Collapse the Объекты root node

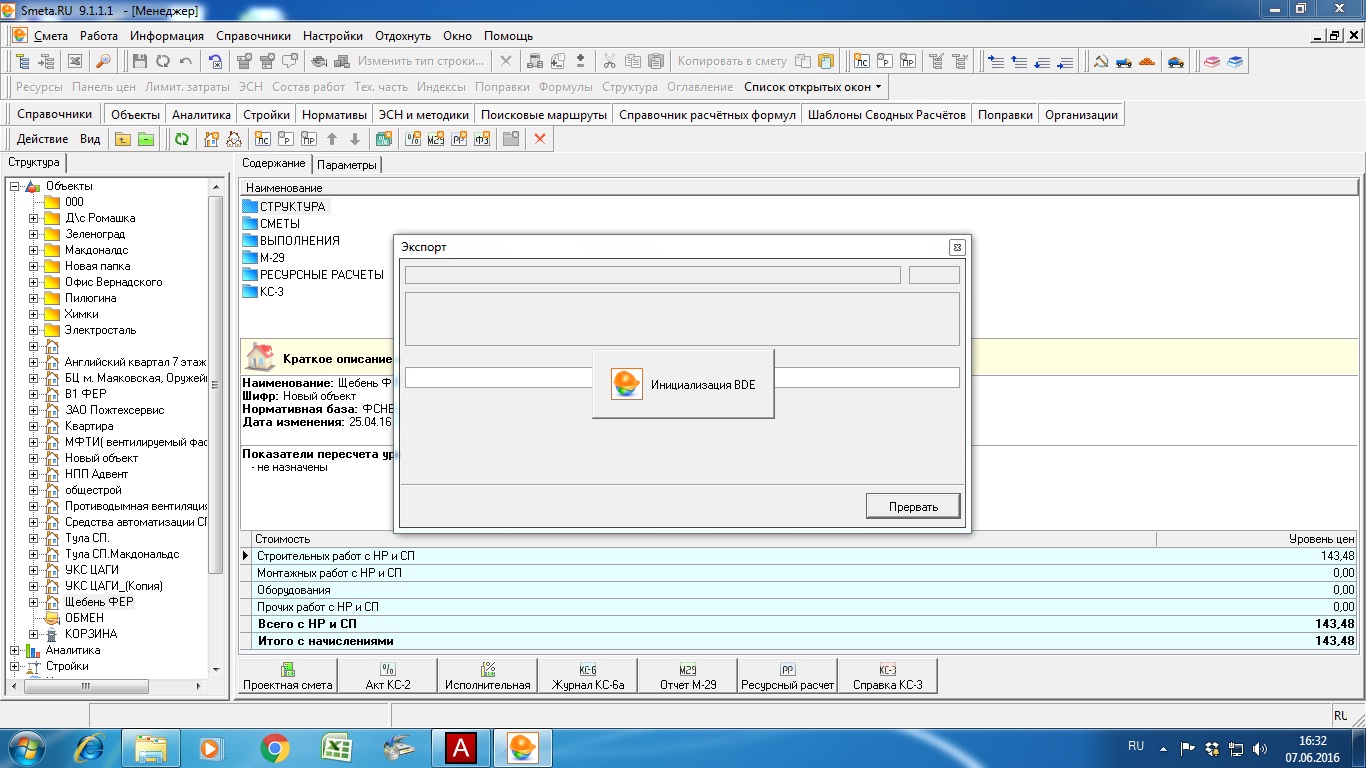(15, 186)
